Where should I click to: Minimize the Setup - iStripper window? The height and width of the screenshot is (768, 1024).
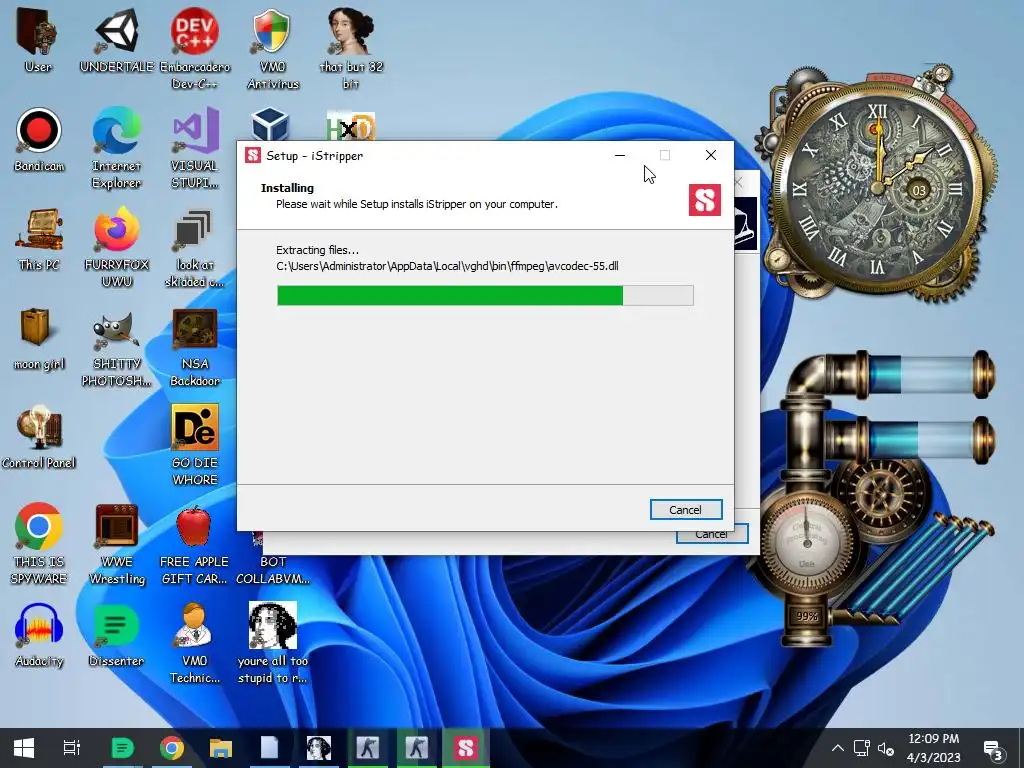tap(620, 155)
